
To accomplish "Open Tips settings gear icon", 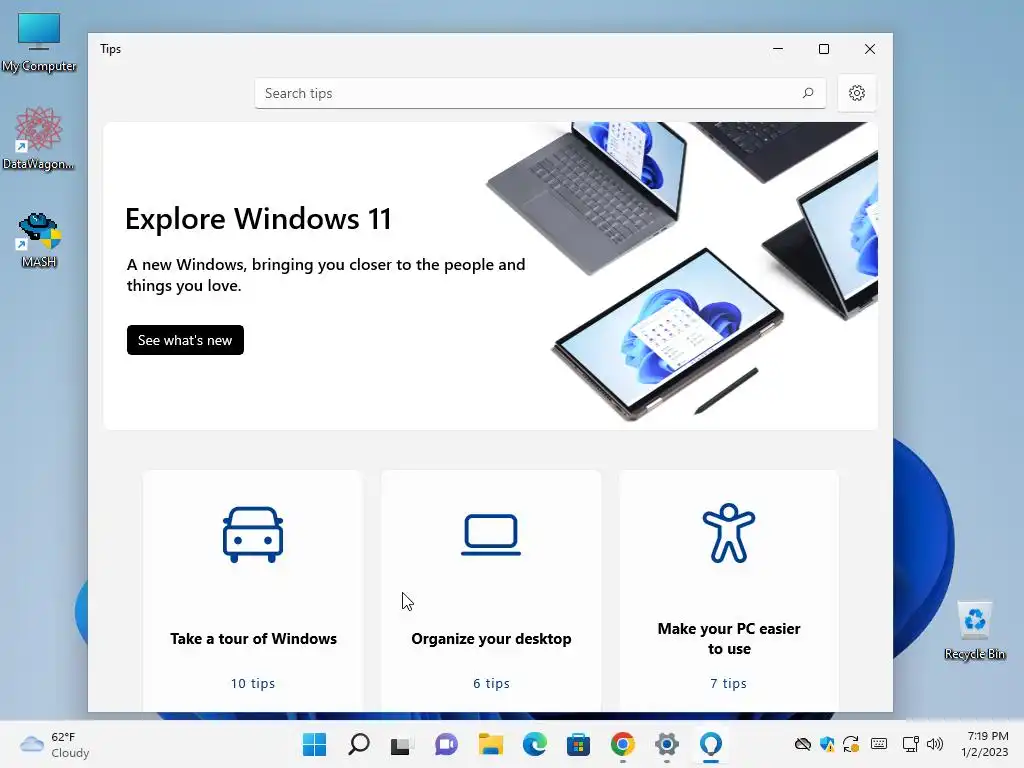I will 857,93.
